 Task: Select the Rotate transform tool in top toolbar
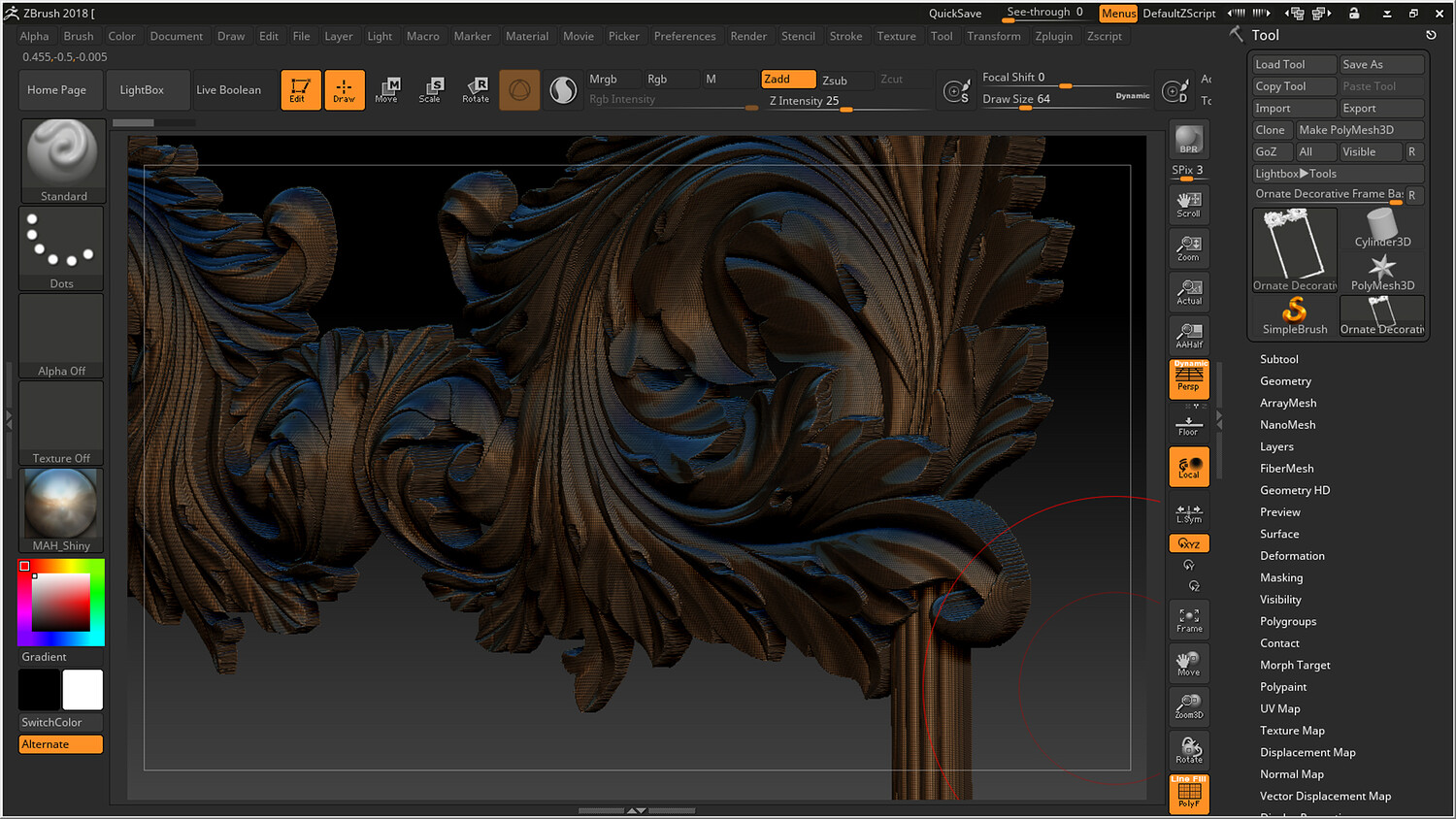[476, 89]
